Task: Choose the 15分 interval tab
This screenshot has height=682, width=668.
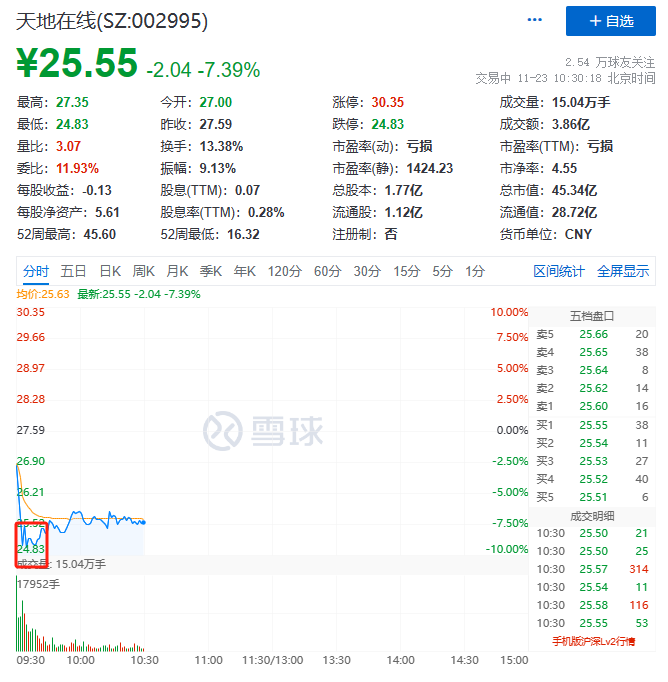Action: pyautogui.click(x=407, y=271)
